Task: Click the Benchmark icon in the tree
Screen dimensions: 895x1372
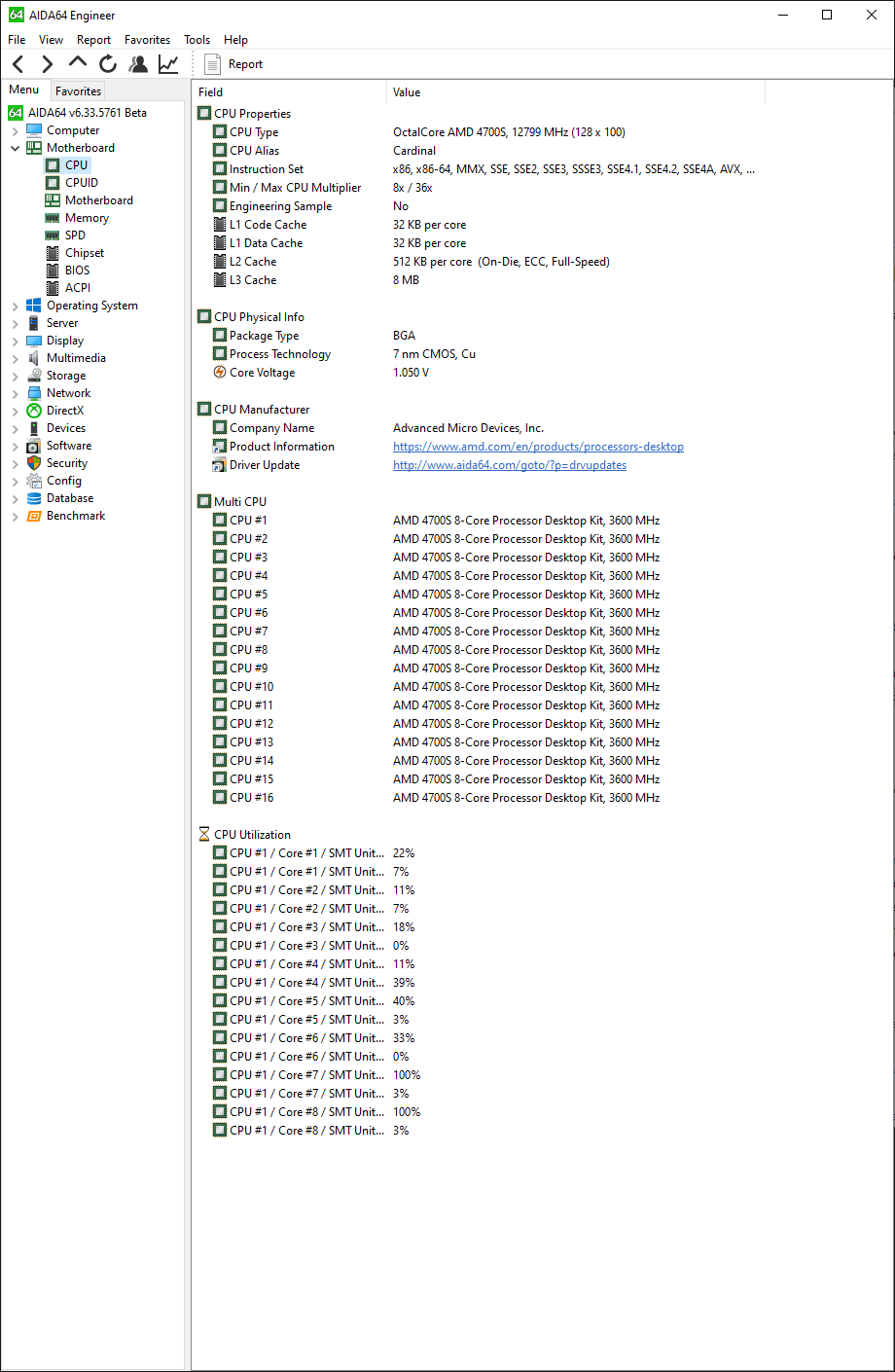Action: coord(34,516)
